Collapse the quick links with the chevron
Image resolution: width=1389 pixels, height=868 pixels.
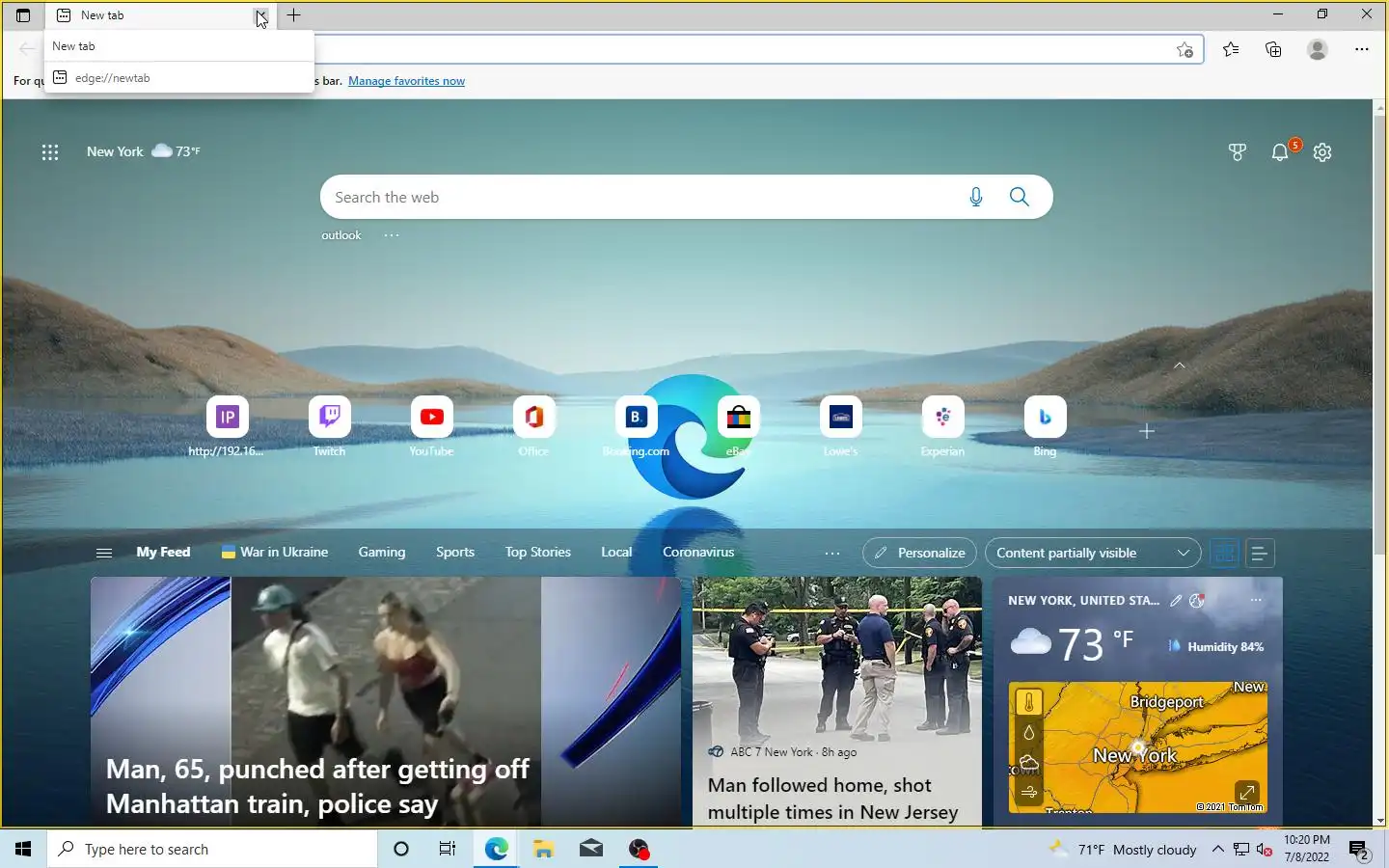(x=1180, y=366)
